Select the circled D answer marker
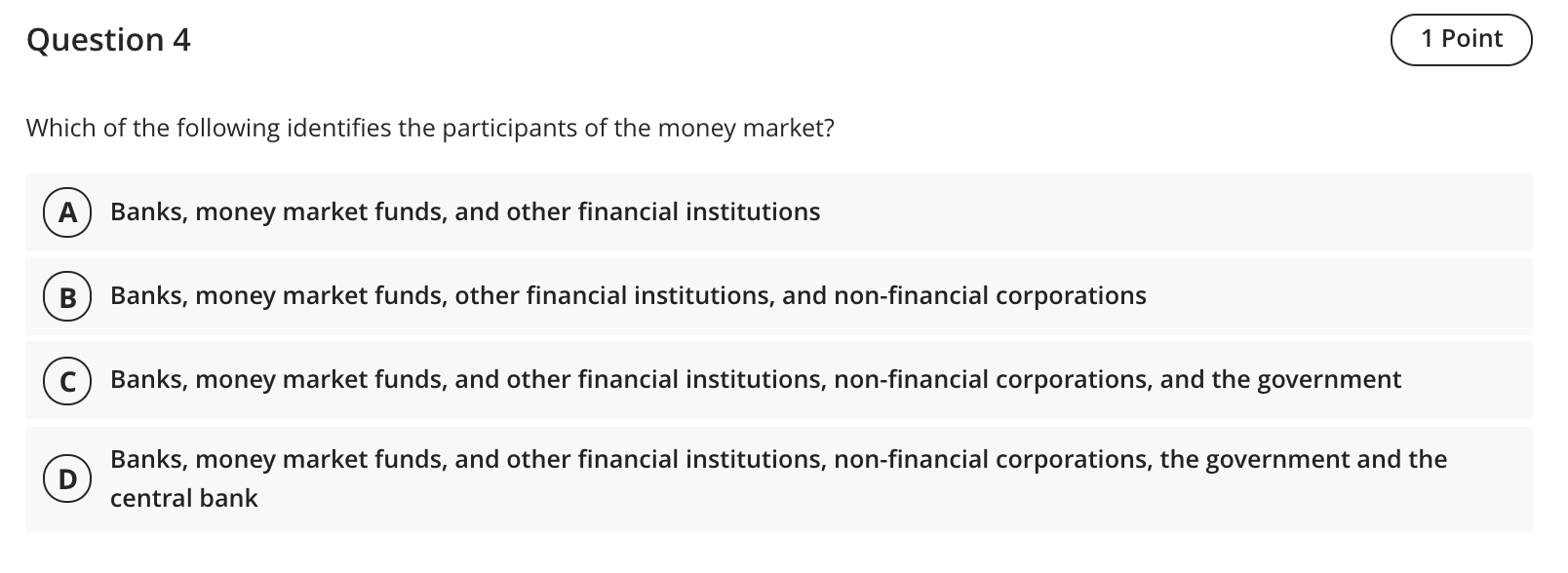Screen dimensions: 1568x573 click(x=67, y=478)
